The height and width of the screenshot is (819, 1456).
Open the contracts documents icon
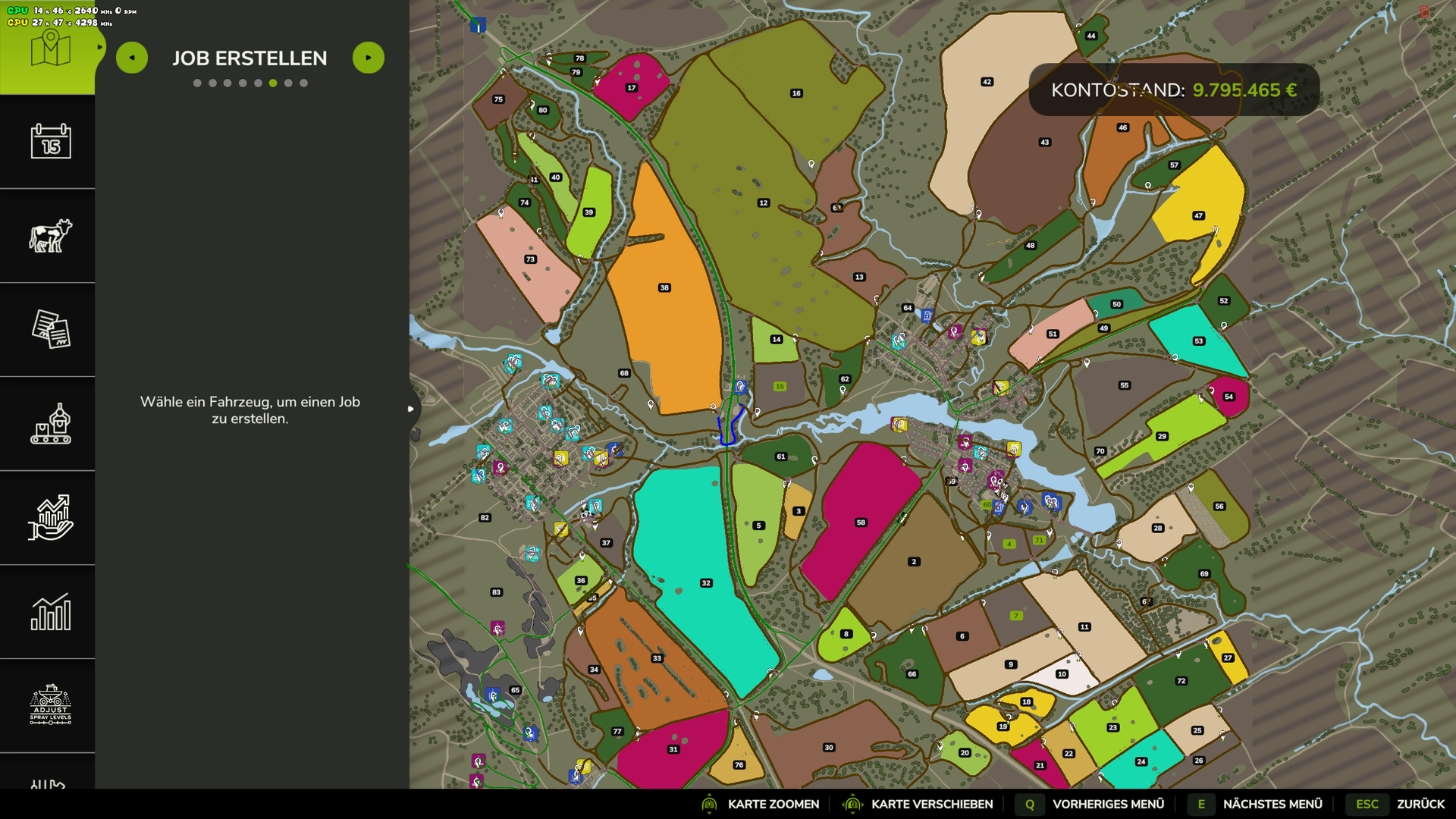(x=50, y=329)
